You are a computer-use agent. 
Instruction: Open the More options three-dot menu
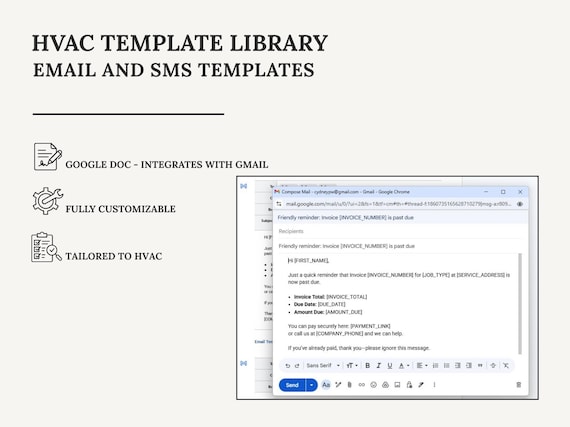[434, 385]
